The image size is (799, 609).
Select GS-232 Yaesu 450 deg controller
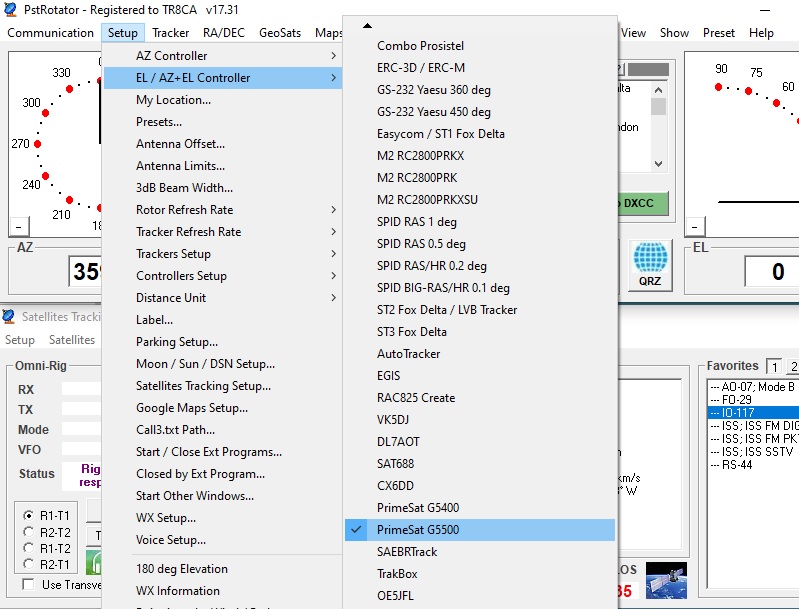(x=480, y=112)
